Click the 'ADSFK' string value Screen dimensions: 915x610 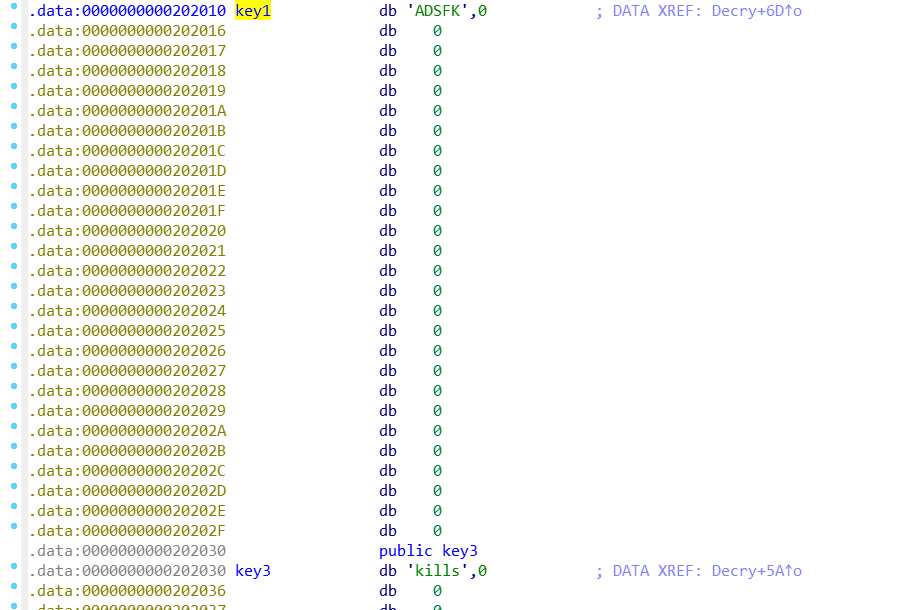point(437,11)
